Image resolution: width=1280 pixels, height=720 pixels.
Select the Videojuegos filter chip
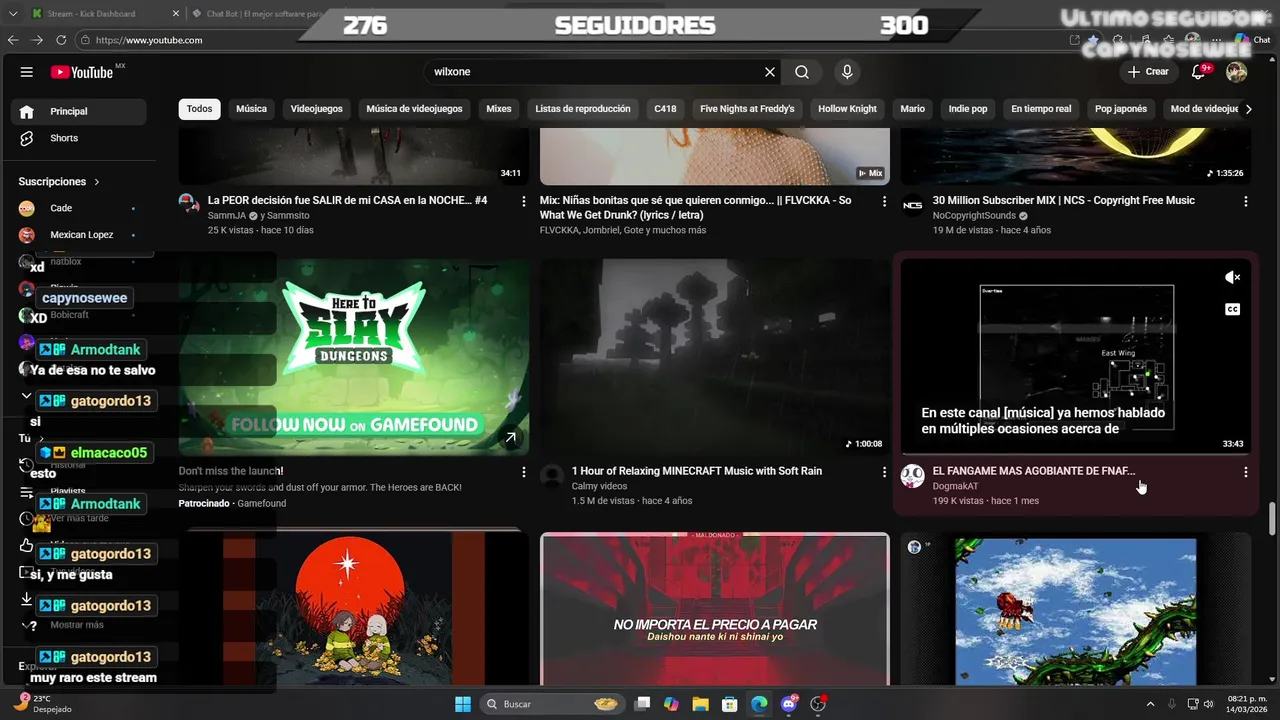(x=316, y=109)
